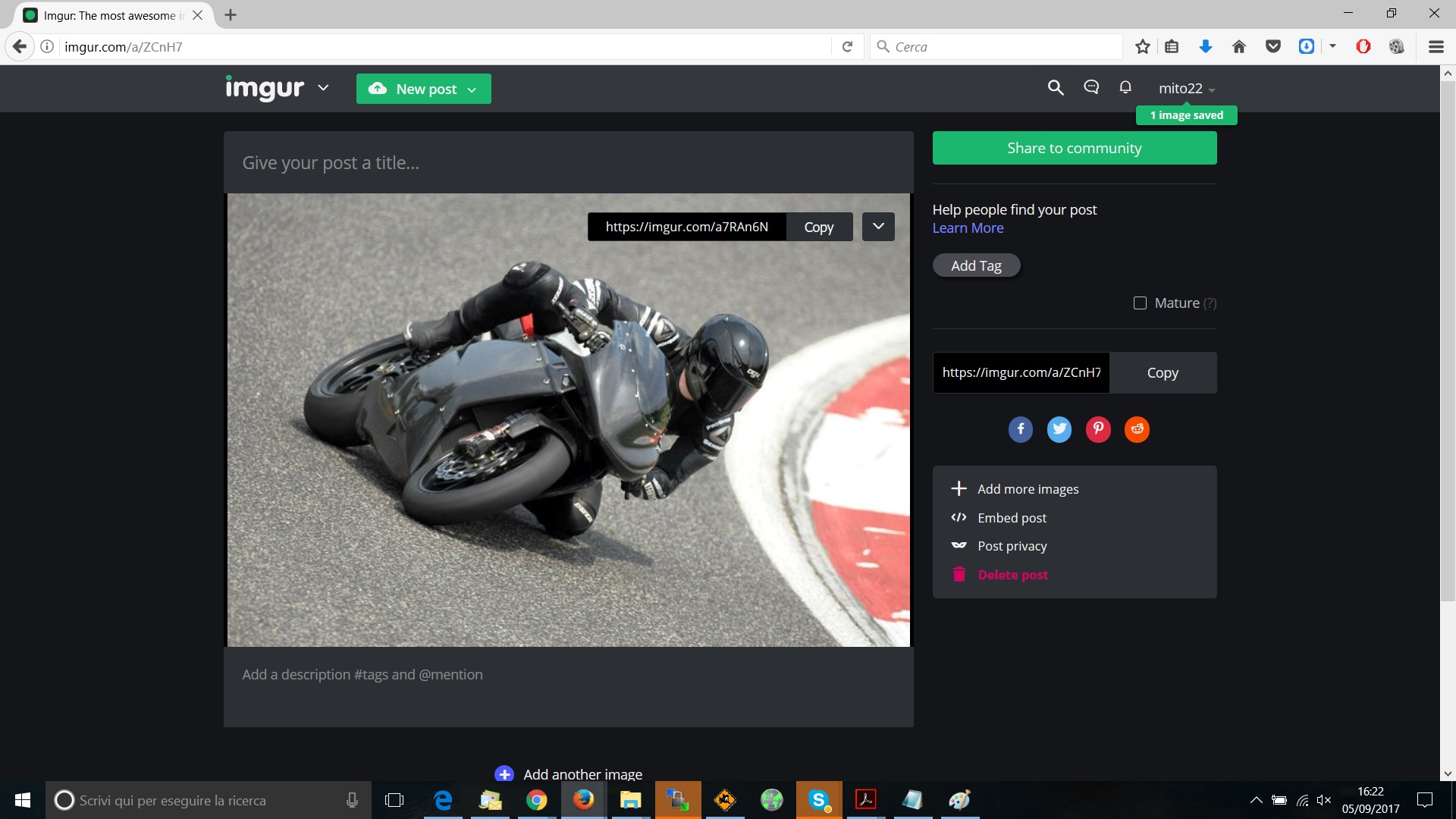The height and width of the screenshot is (819, 1456).
Task: Select the Imgur browser tab
Action: coord(114,15)
